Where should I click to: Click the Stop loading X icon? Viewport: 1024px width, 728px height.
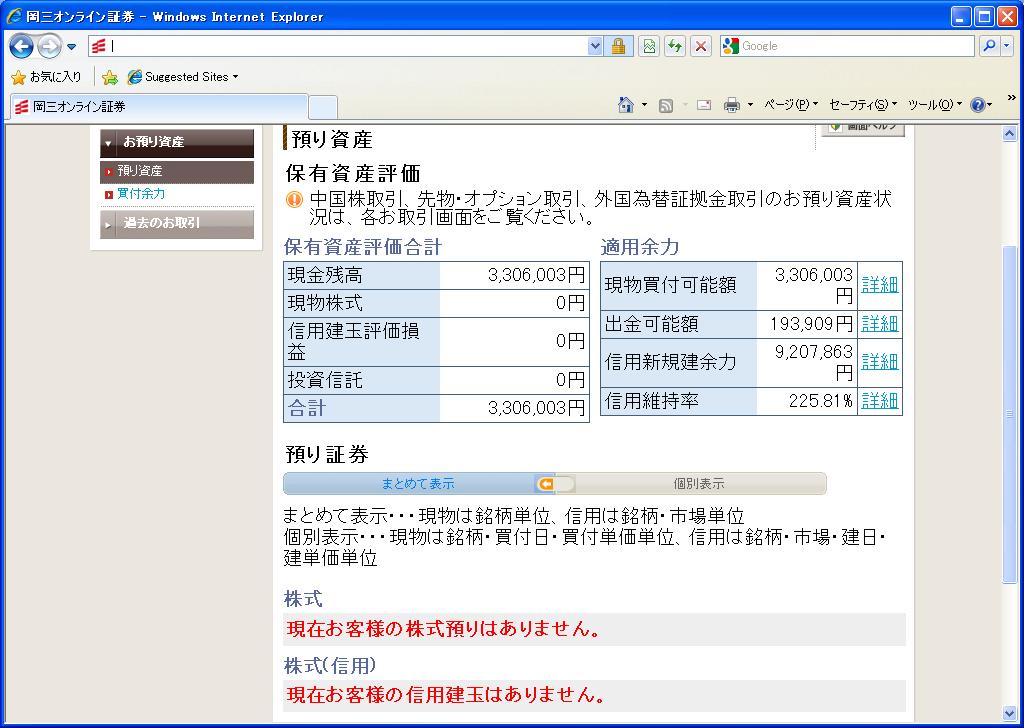[x=701, y=46]
